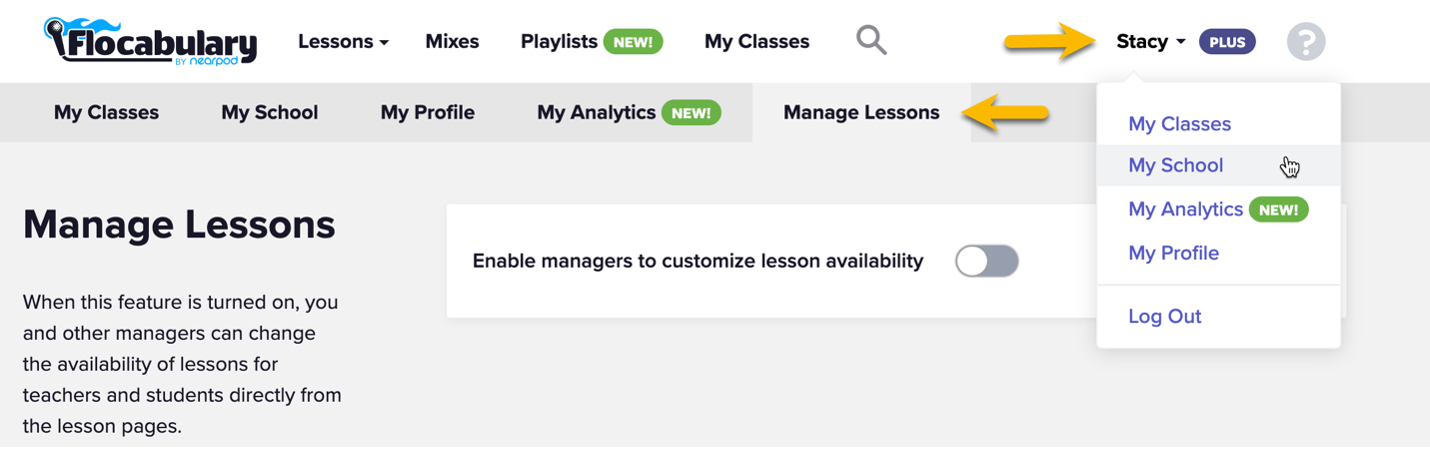1430x452 pixels.
Task: Click the Flocabulary logo
Action: tap(151, 41)
